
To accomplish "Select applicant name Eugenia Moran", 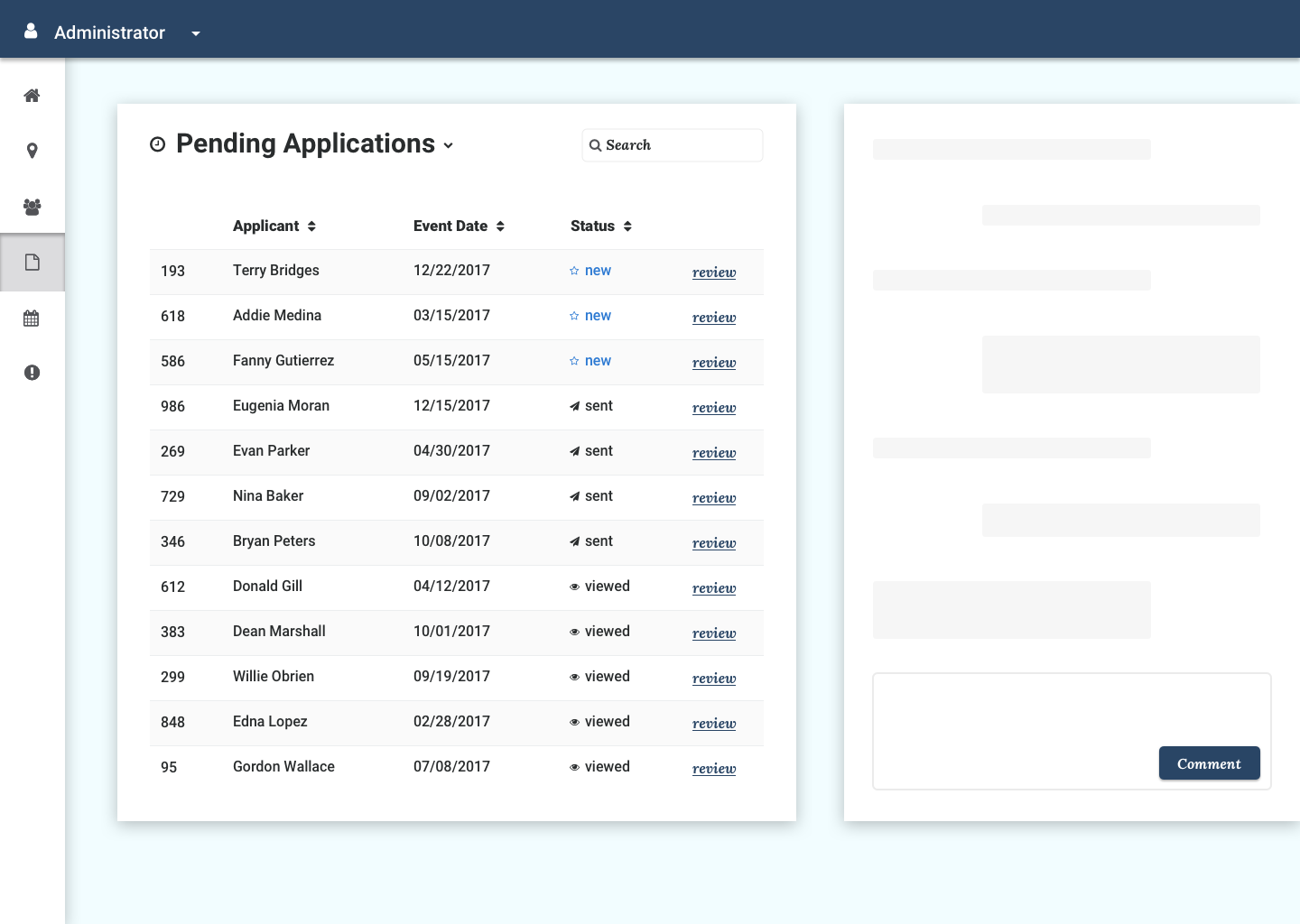I will click(281, 406).
